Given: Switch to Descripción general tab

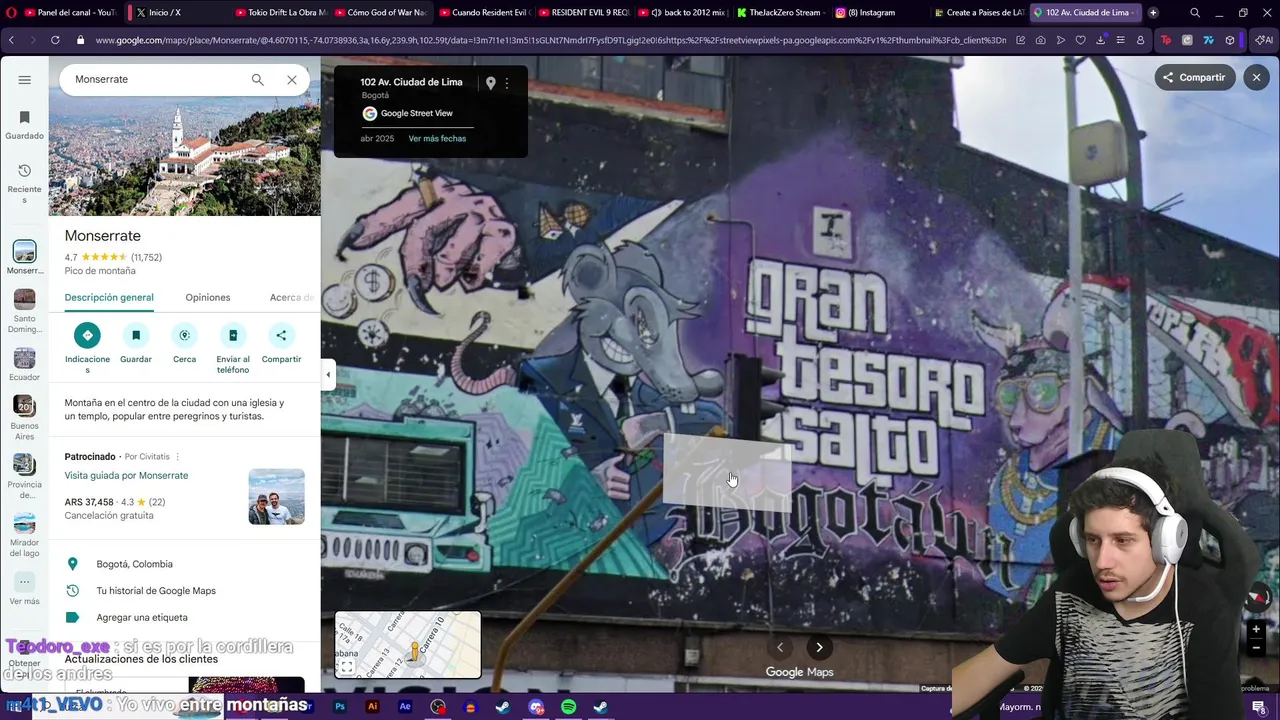Looking at the screenshot, I should pyautogui.click(x=109, y=297).
